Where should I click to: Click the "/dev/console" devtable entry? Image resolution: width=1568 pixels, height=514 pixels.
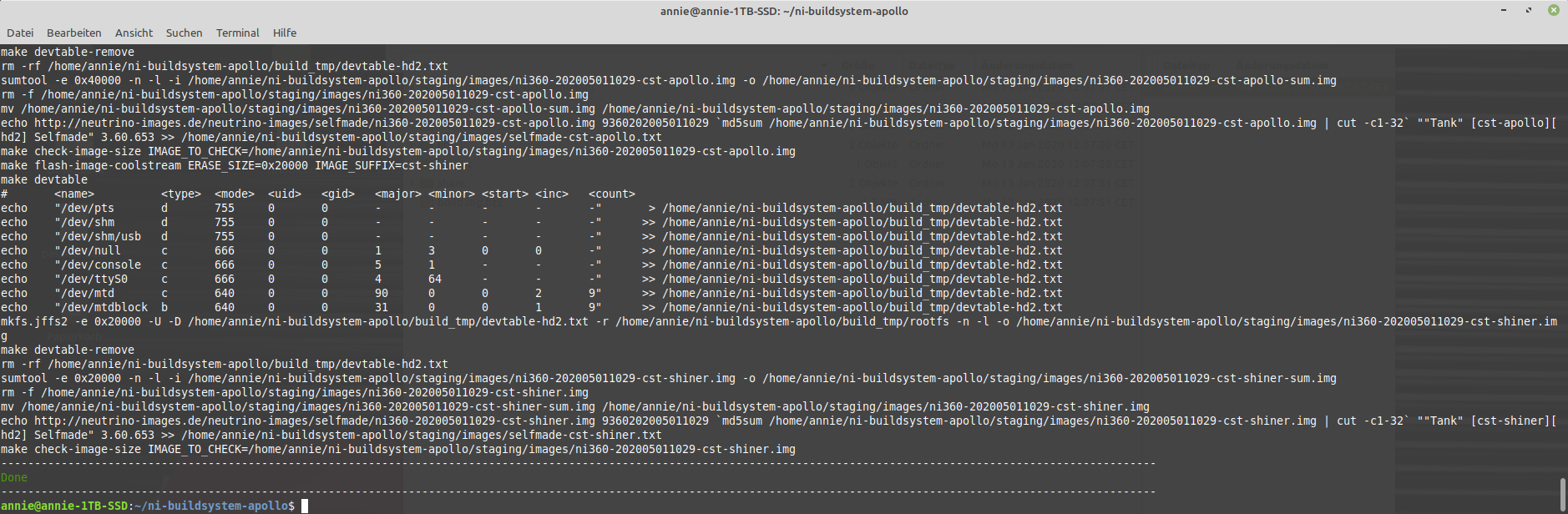[98, 265]
